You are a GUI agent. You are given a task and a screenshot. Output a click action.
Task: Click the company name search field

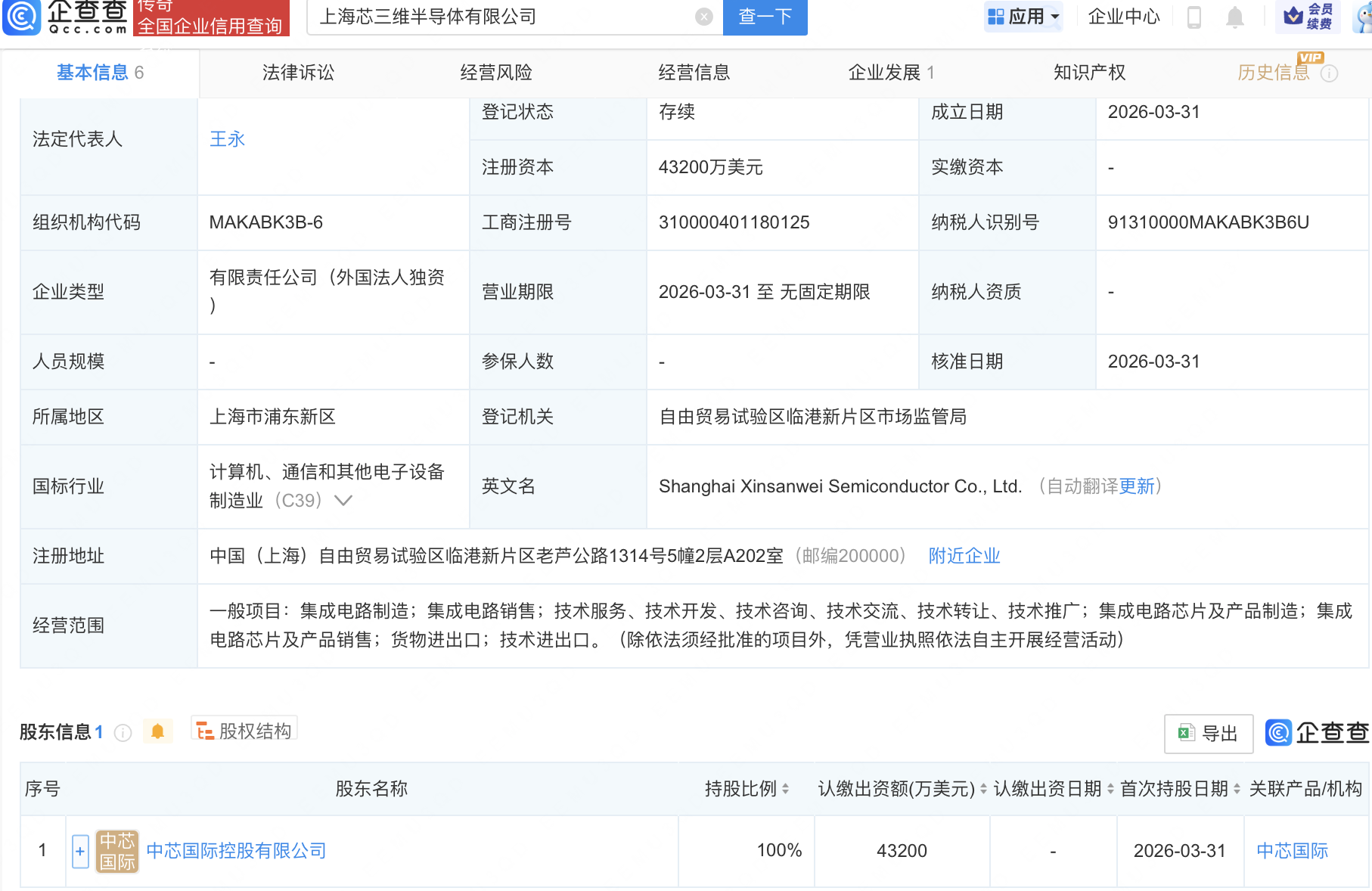[499, 17]
